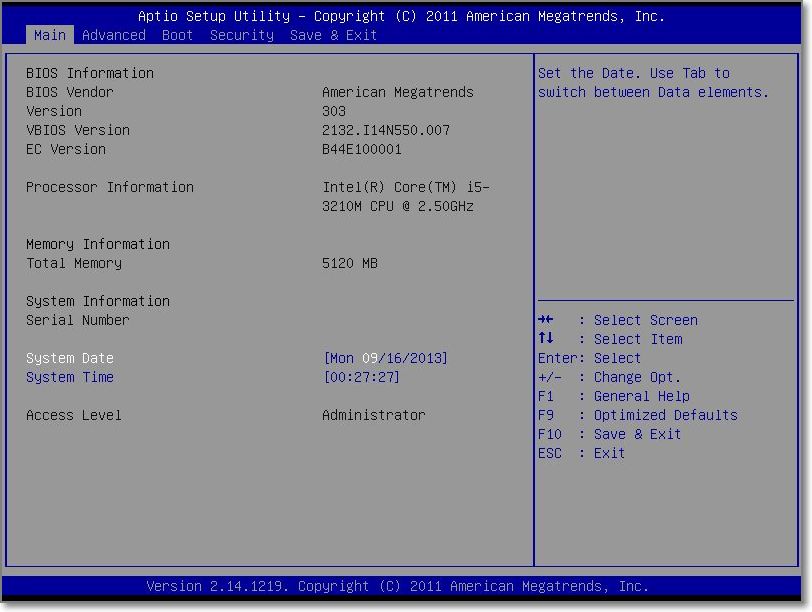Viewport: 812px width, 612px height.
Task: Click the 5120 MB total memory value
Action: click(350, 263)
